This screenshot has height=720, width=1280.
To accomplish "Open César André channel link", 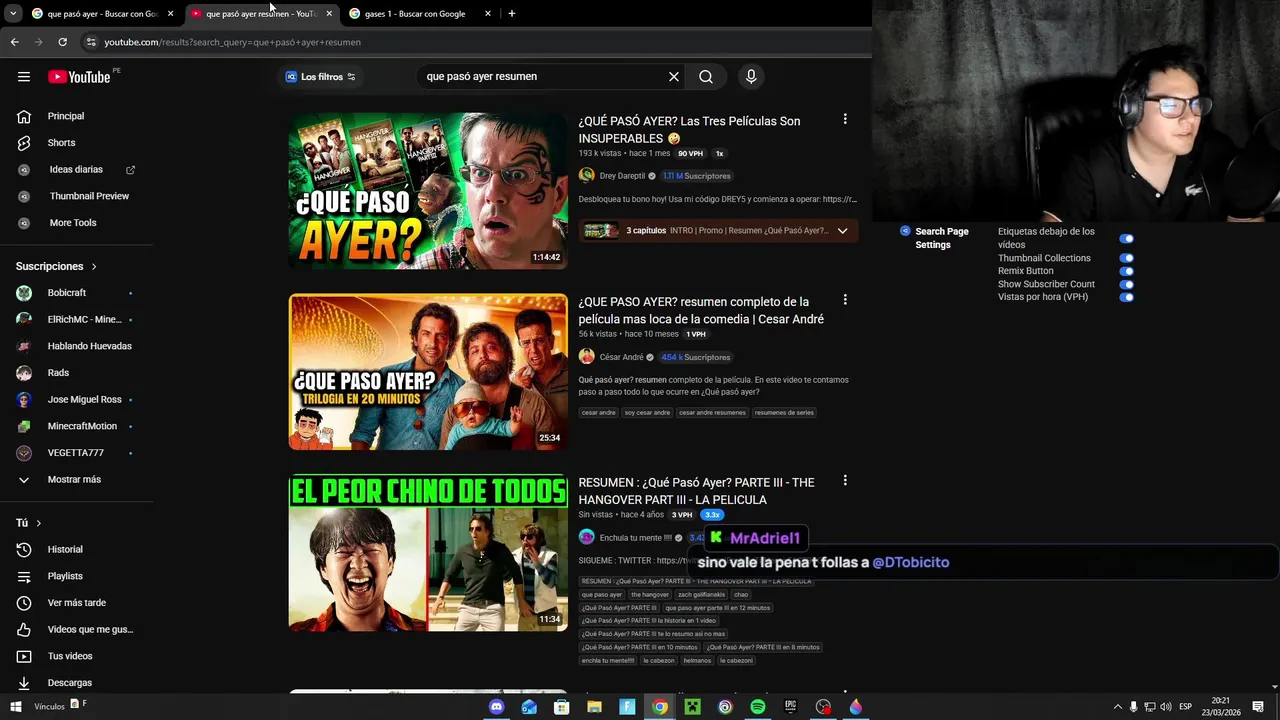I will tap(621, 357).
